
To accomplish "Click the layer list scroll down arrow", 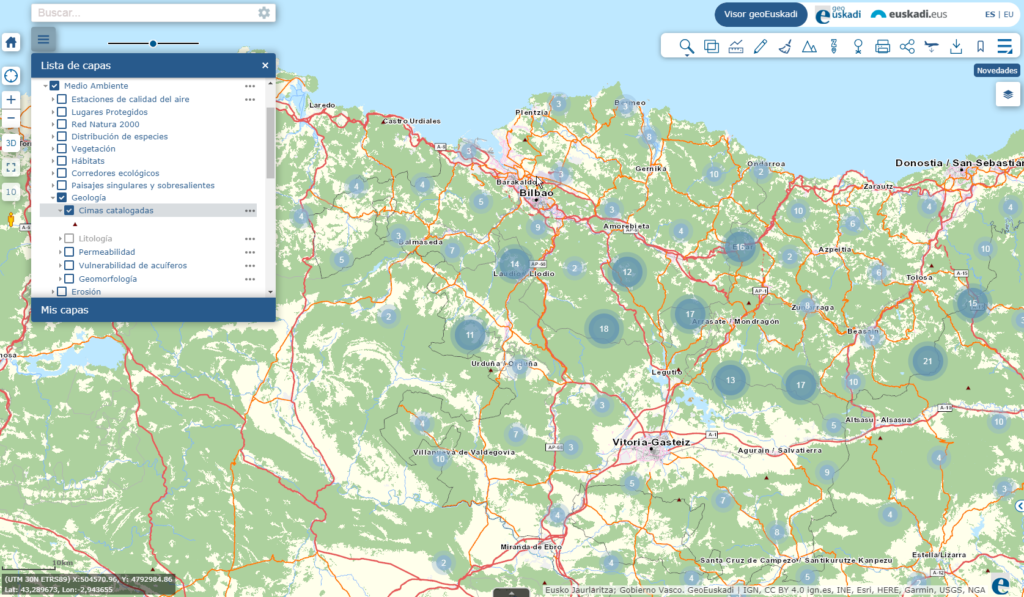I will [270, 292].
